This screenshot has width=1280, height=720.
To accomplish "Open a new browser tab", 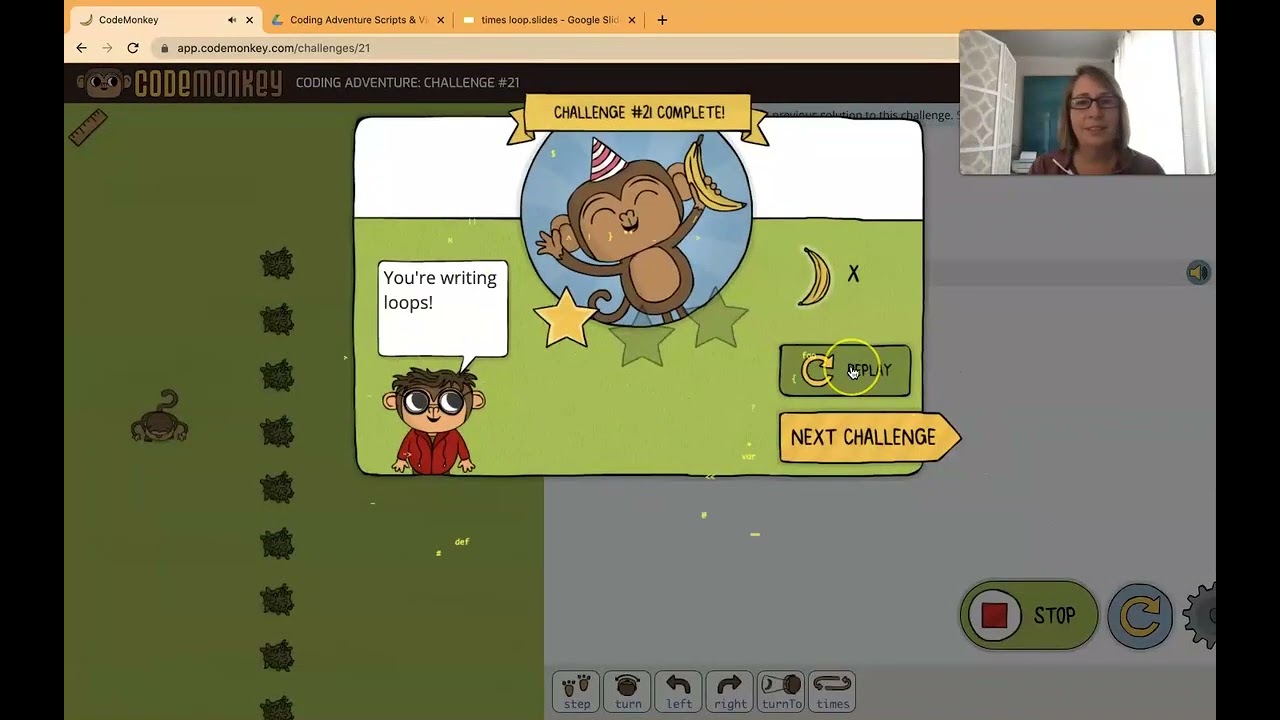I will pyautogui.click(x=662, y=20).
